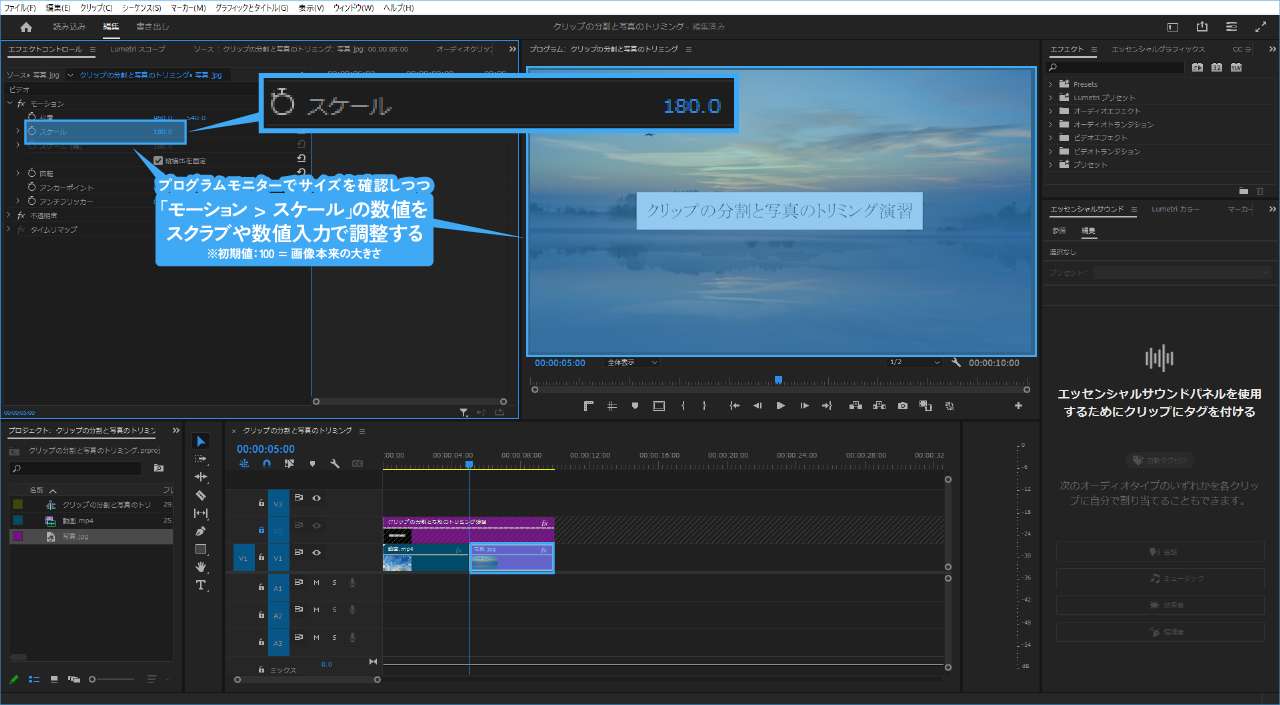Viewport: 1280px width, 705px height.
Task: Toggle uniform scale checkbox
Action: (x=158, y=160)
